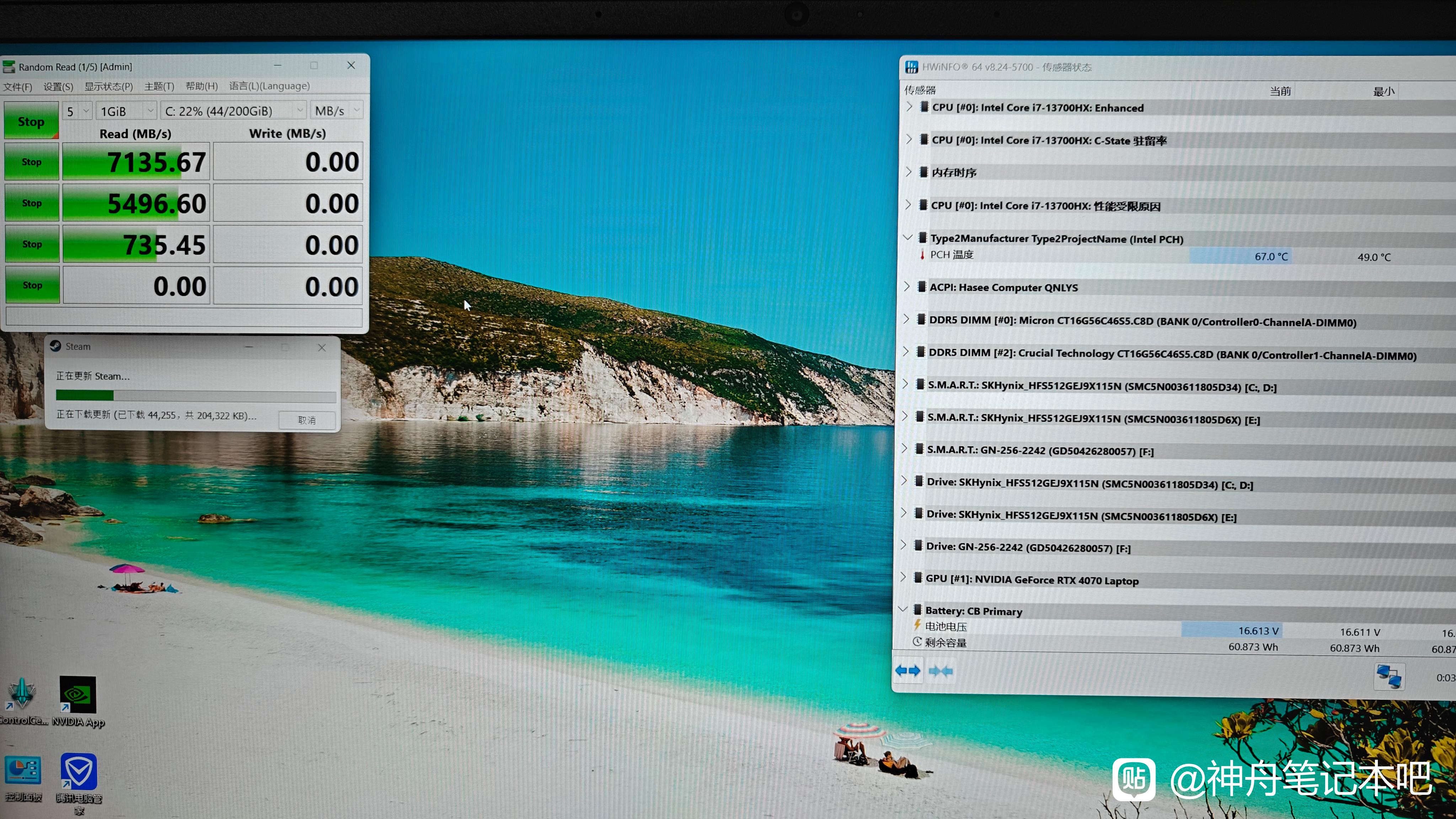This screenshot has height=819, width=1456.
Task: Open the MB/s unit dropdown
Action: (x=336, y=111)
